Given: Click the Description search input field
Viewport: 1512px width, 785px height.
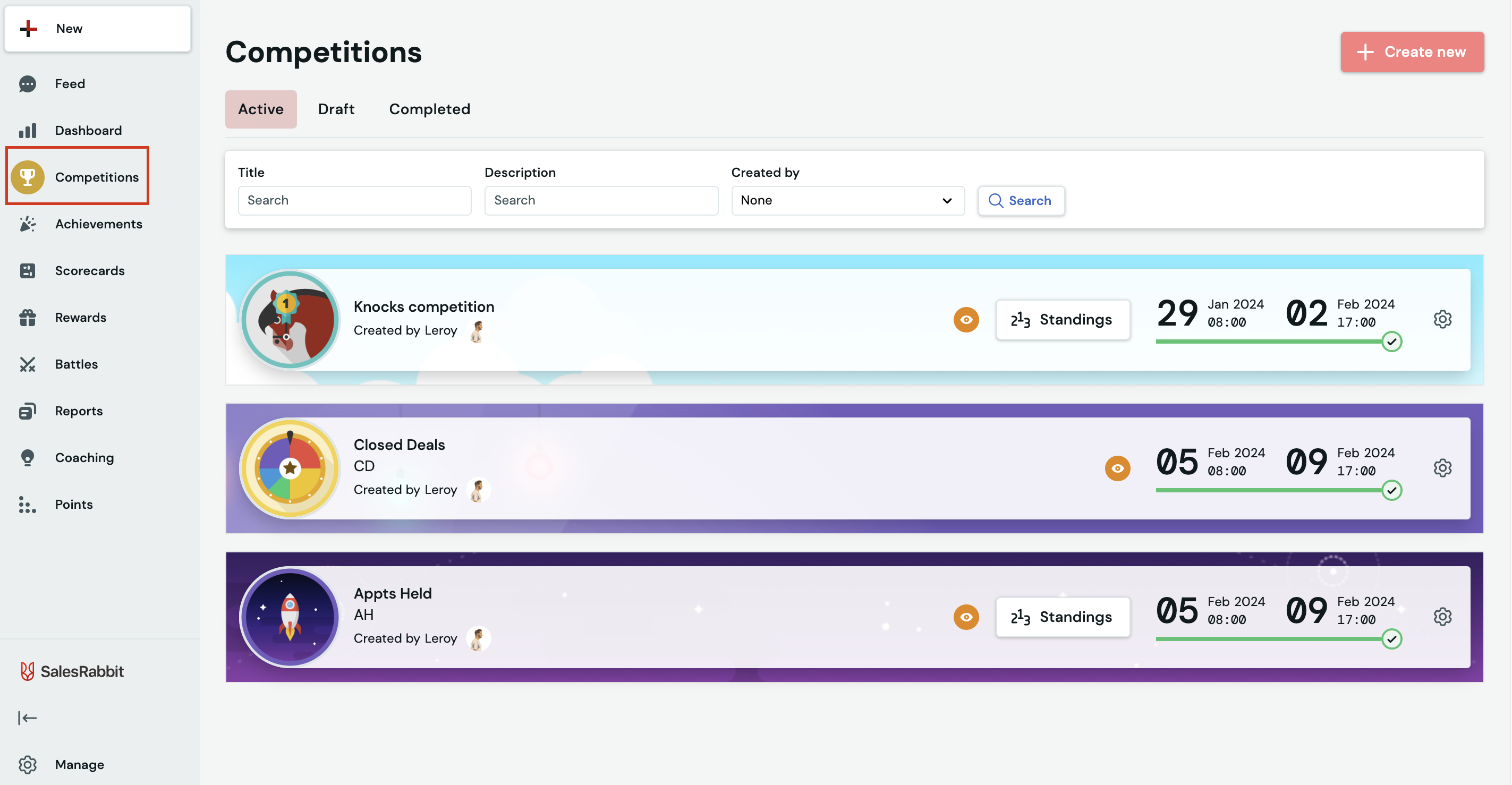Looking at the screenshot, I should pyautogui.click(x=601, y=201).
